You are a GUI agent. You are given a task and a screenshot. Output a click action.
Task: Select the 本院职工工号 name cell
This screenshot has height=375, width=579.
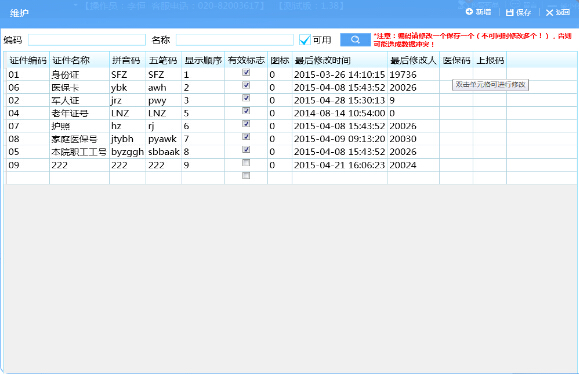pyautogui.click(x=79, y=152)
